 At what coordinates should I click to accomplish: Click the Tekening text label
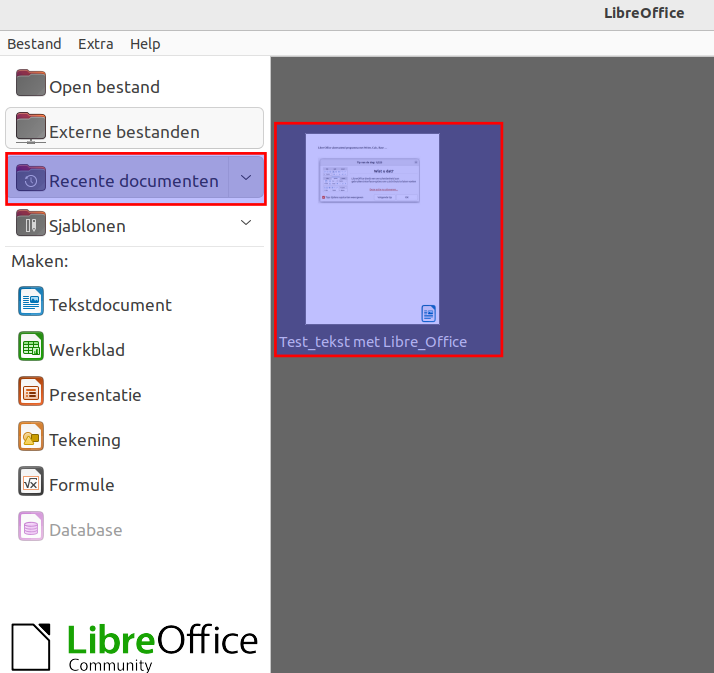[85, 440]
